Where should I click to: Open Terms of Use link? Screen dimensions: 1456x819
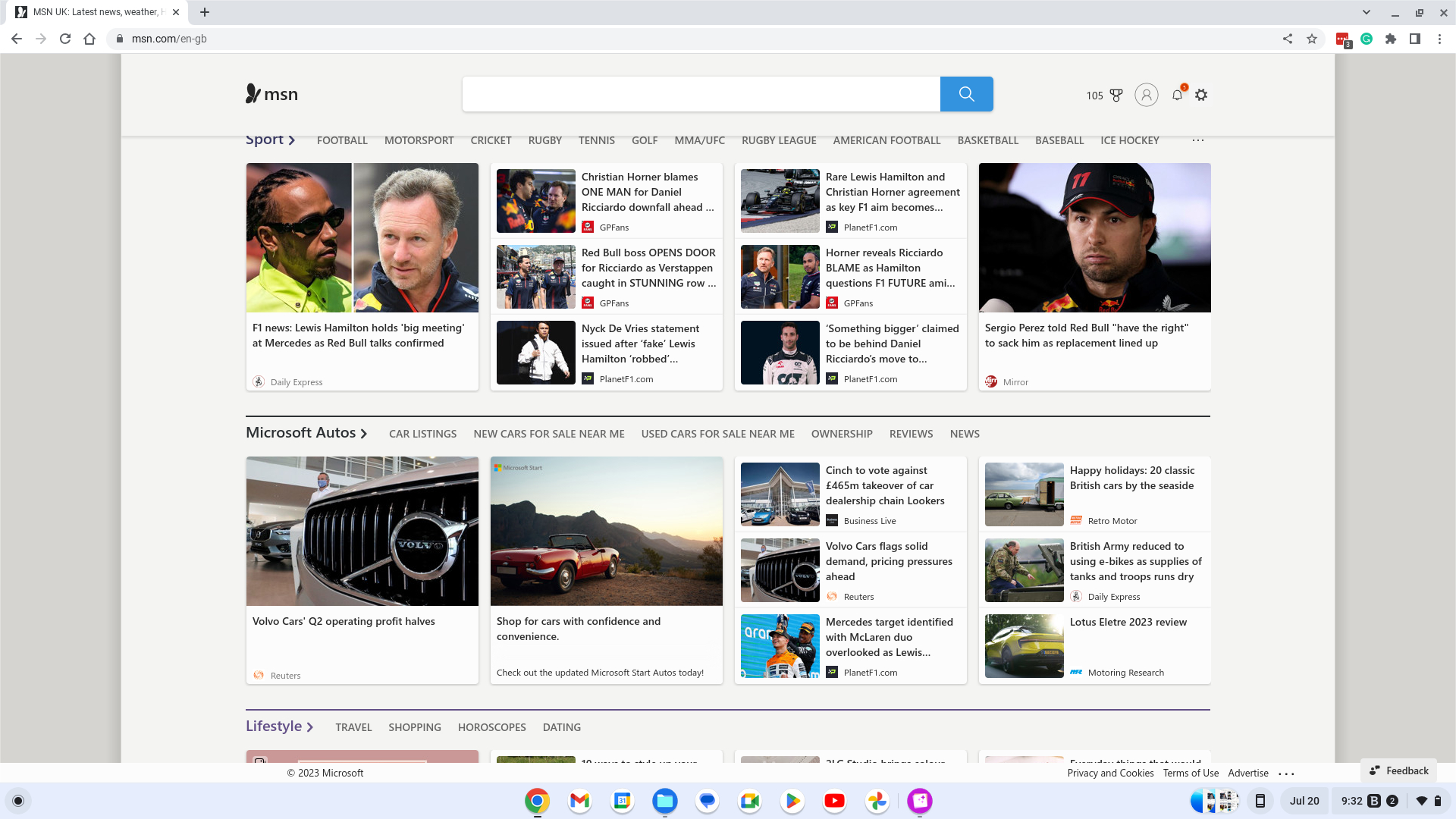(1191, 773)
